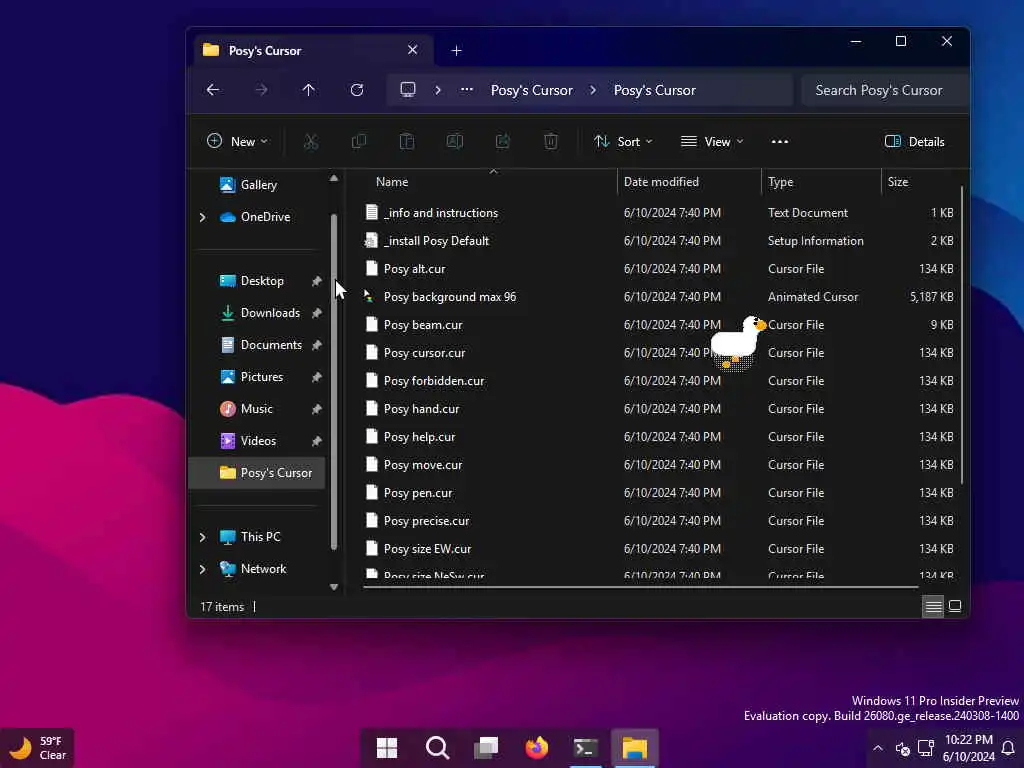Viewport: 1024px width, 768px height.
Task: Open Desktop in quick access
Action: coord(261,281)
